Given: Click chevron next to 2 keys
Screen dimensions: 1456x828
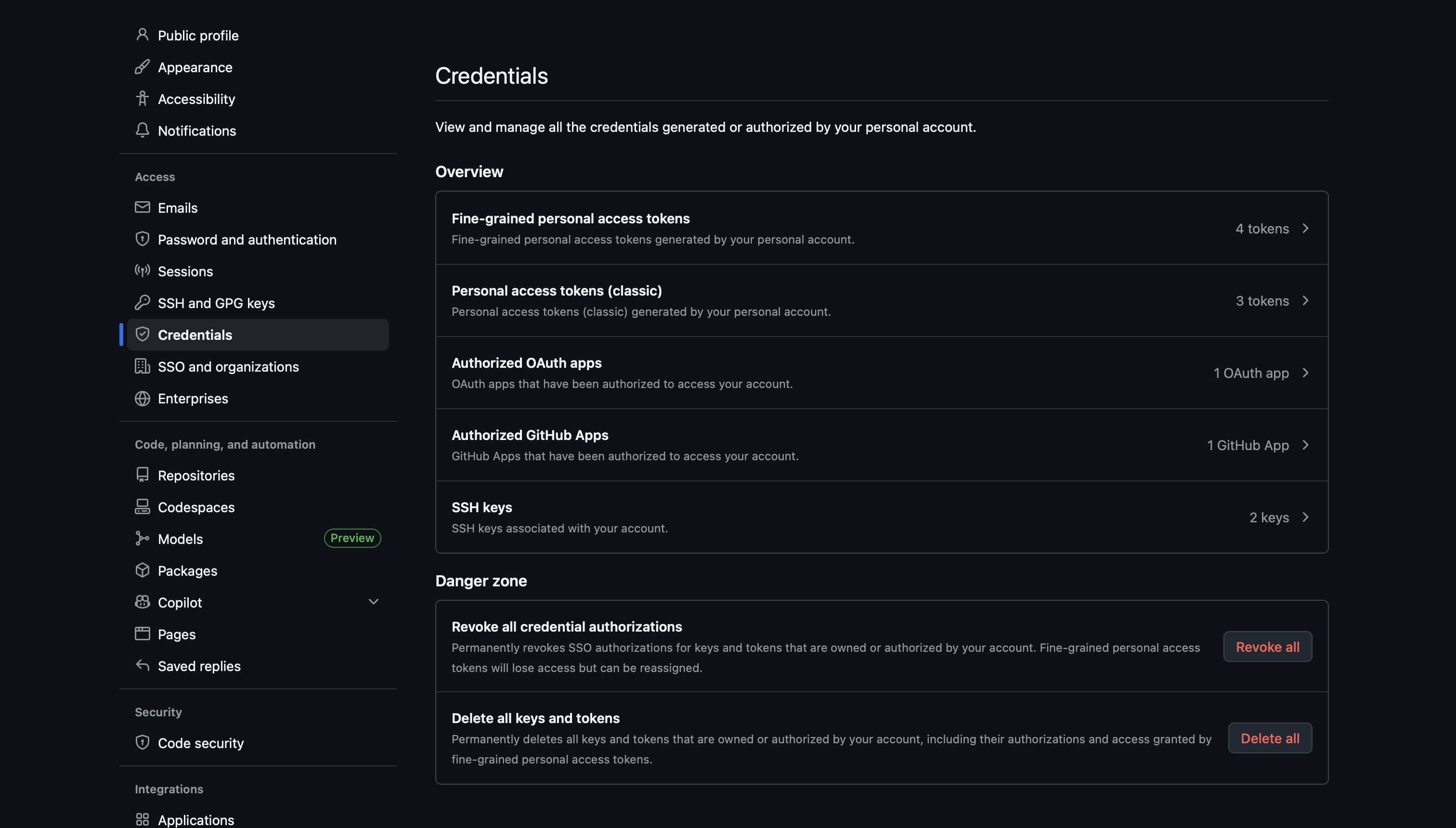Looking at the screenshot, I should click(x=1306, y=517).
